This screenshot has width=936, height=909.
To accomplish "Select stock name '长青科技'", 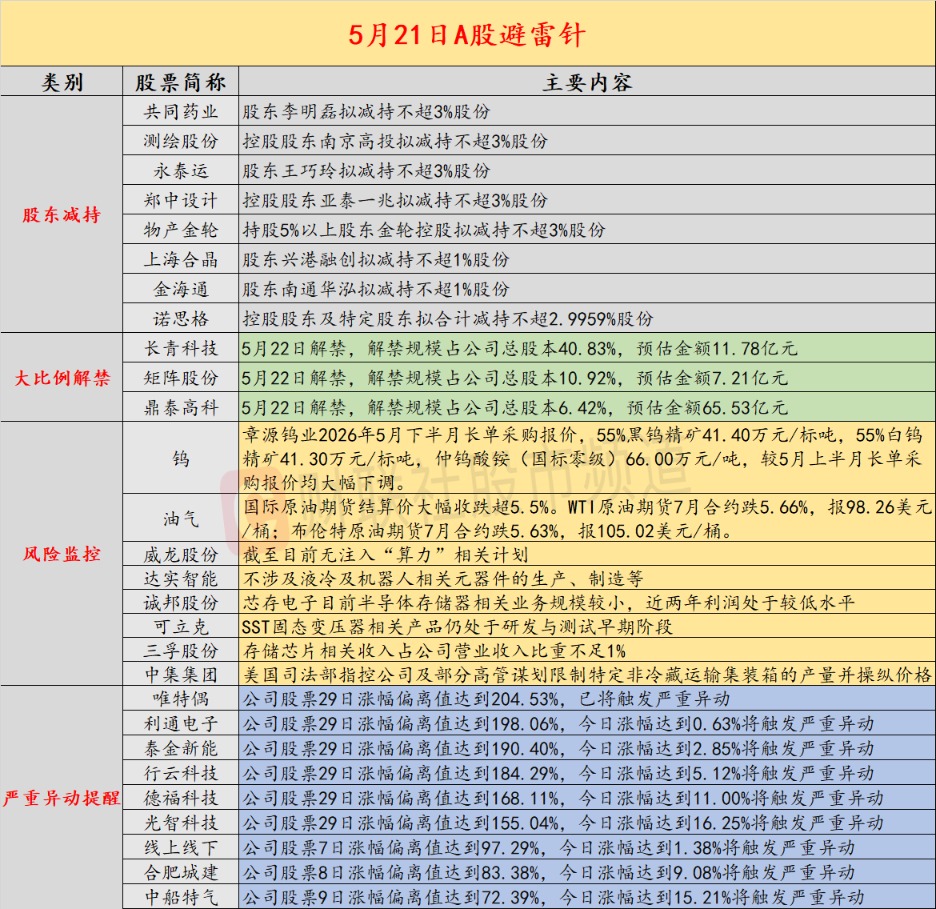I will click(x=180, y=348).
